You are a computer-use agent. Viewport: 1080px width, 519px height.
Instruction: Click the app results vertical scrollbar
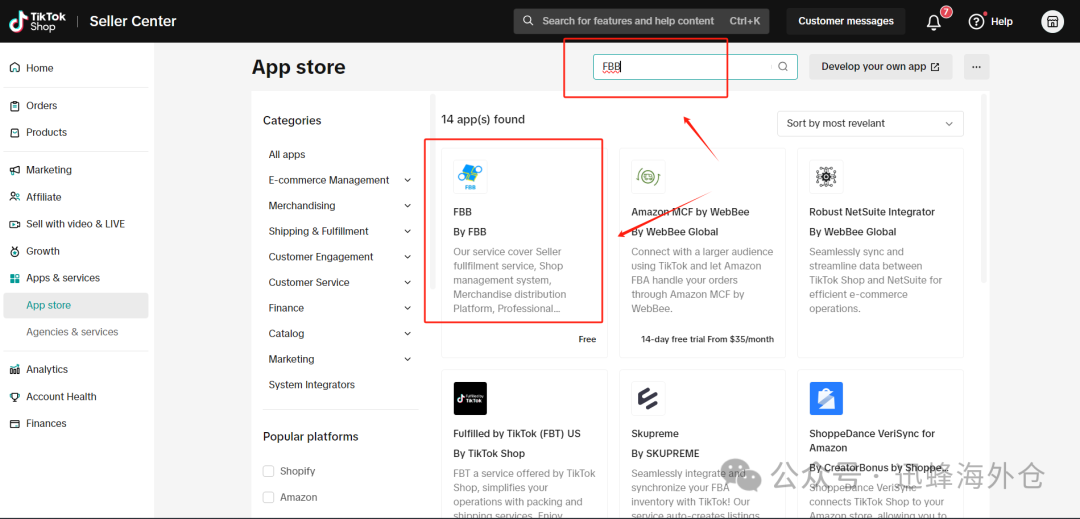point(984,189)
